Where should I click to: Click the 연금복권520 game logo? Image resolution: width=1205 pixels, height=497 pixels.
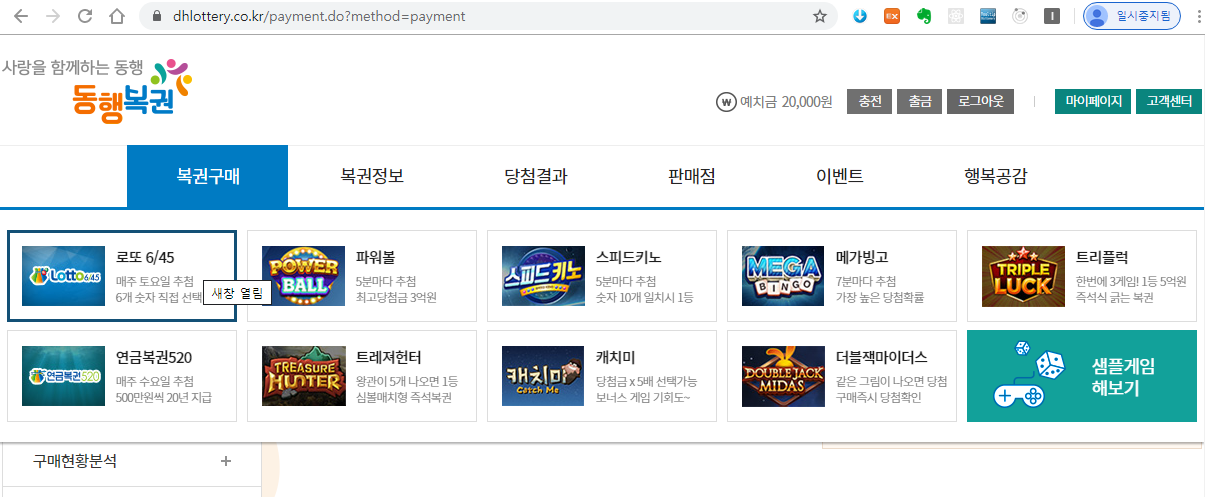click(64, 376)
